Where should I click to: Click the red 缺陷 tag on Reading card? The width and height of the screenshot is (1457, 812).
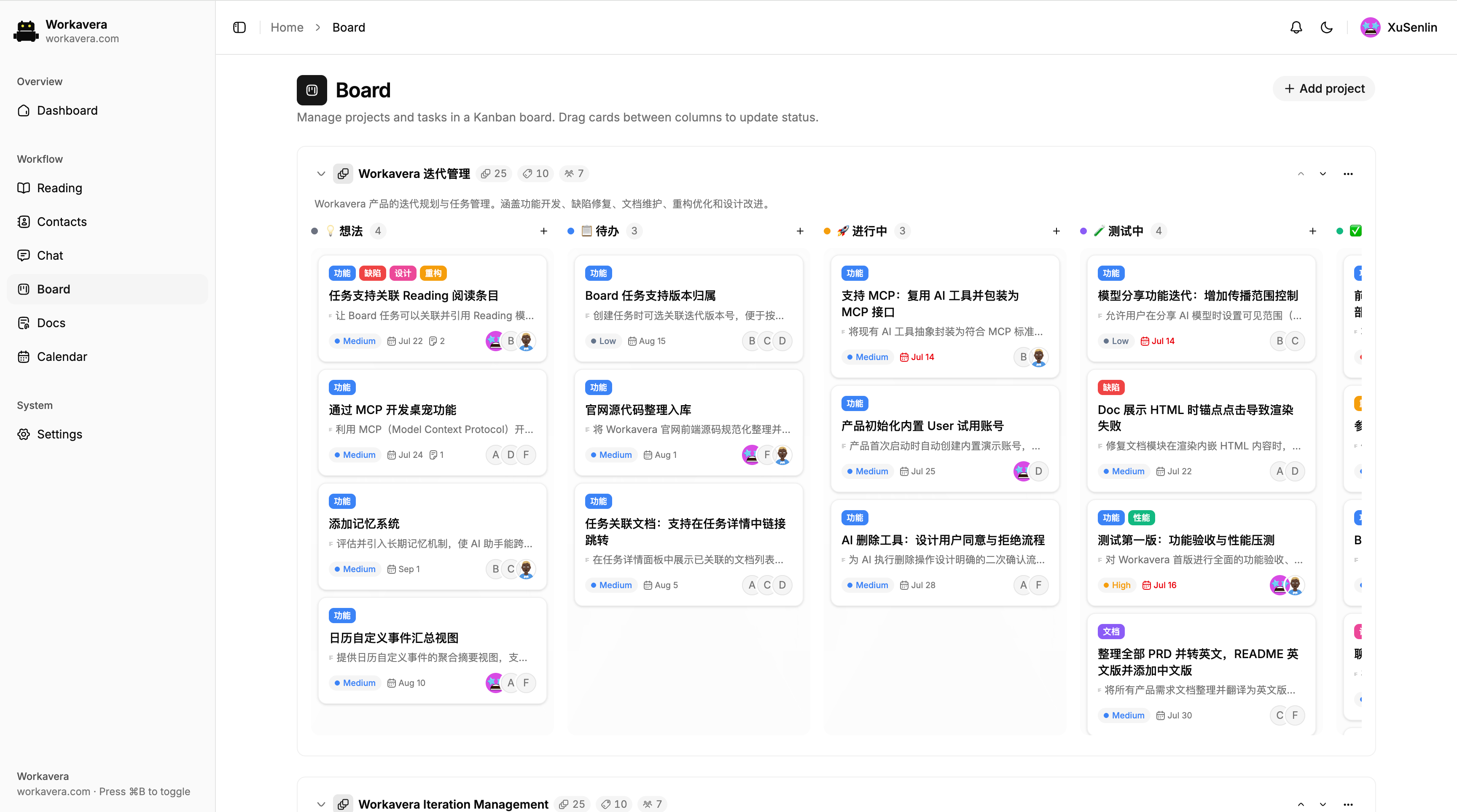click(x=372, y=273)
